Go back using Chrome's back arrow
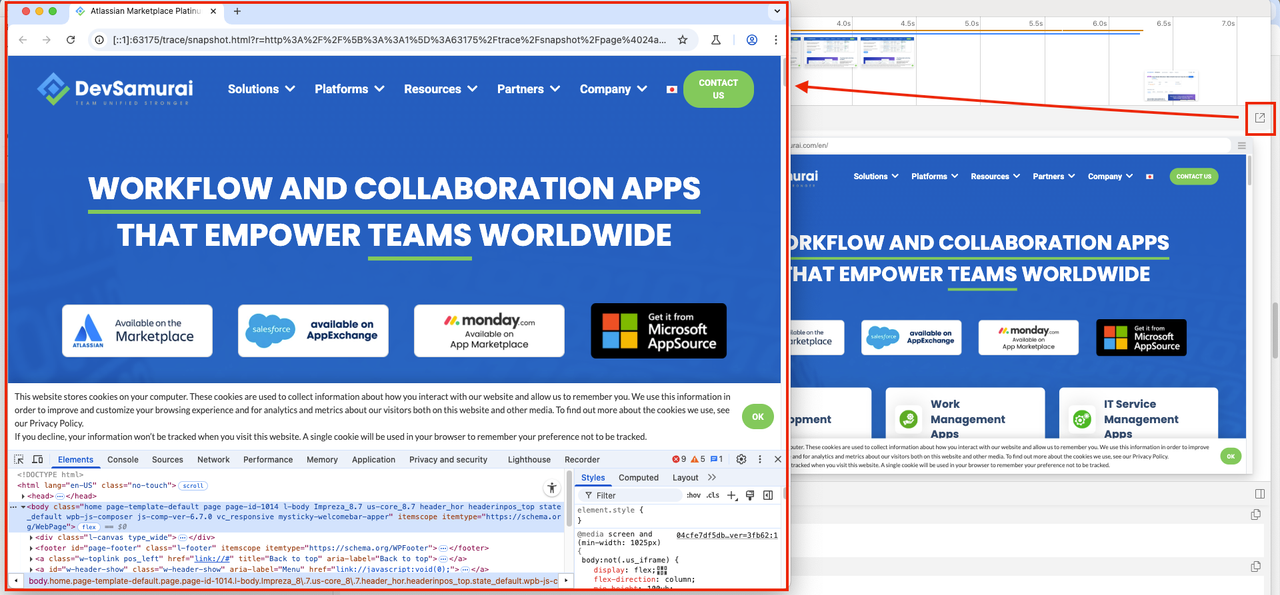Viewport: 1280px width, 595px height. coord(22,40)
